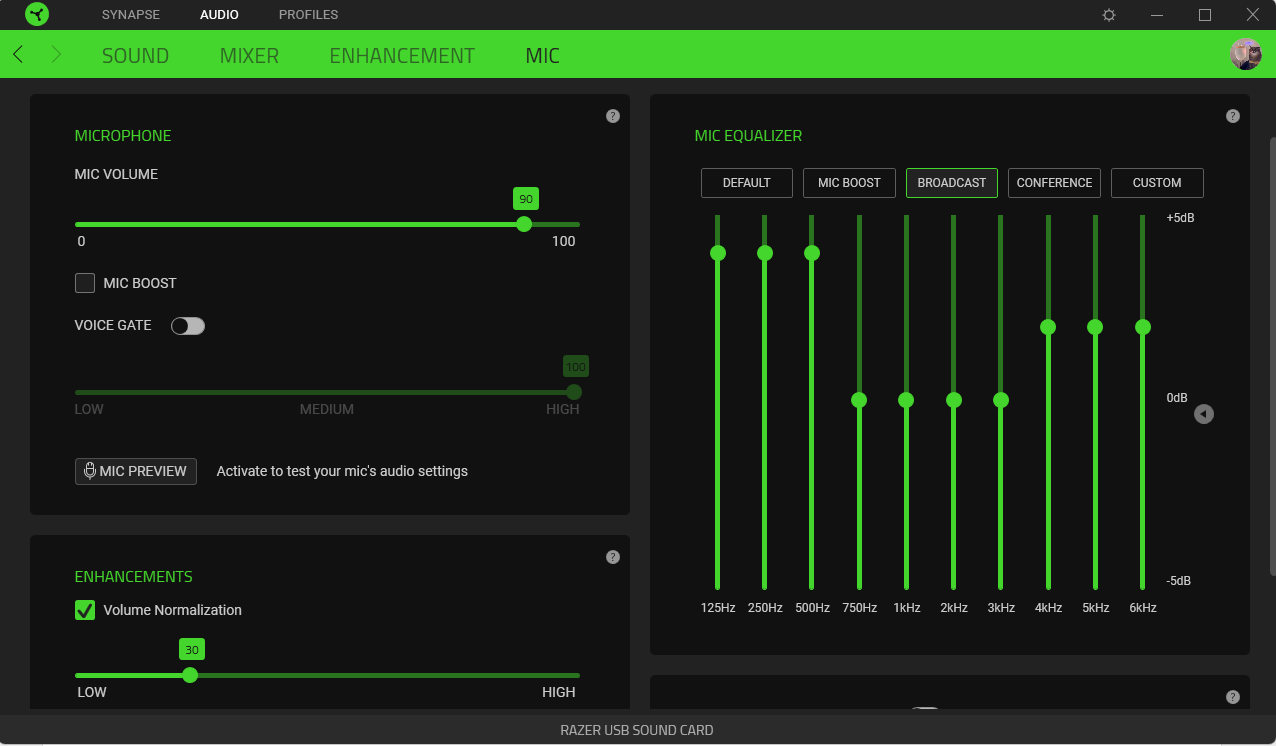Select the Conference equalizer preset
This screenshot has height=746, width=1276.
click(1054, 183)
